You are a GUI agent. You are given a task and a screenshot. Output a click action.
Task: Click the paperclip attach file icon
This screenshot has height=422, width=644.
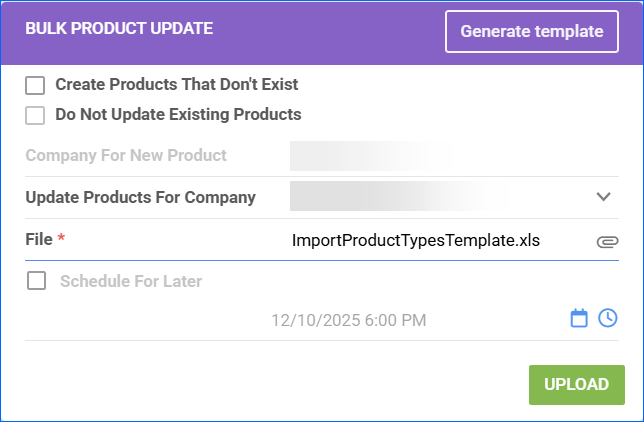(607, 241)
